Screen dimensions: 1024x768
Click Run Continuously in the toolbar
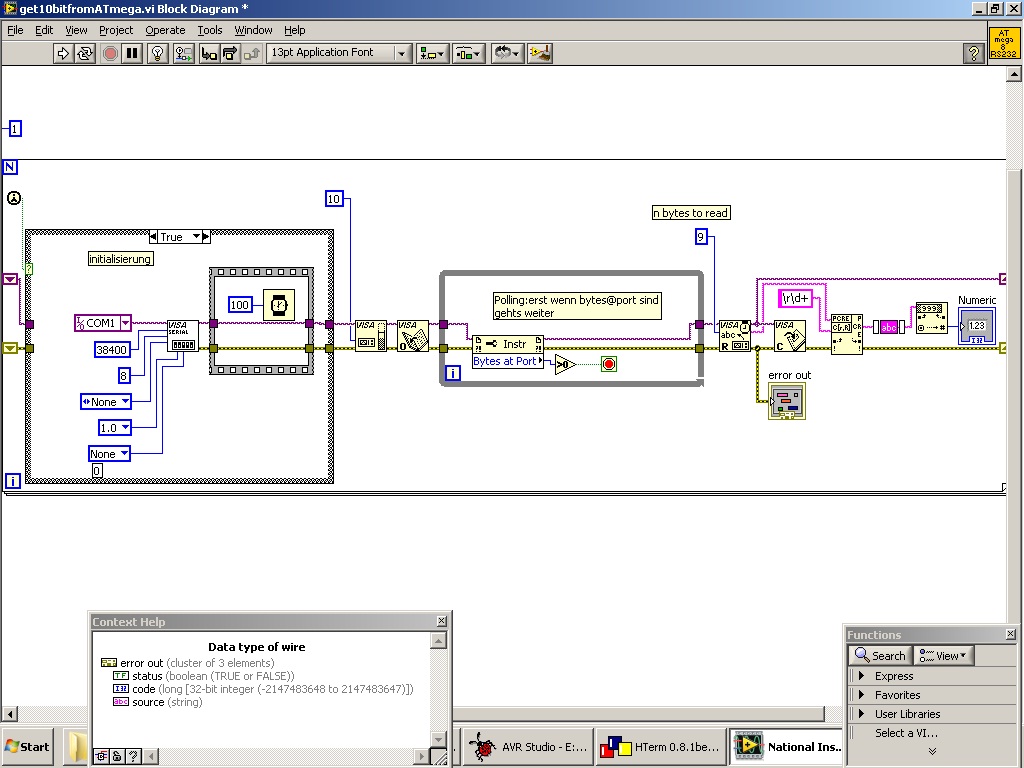[86, 53]
